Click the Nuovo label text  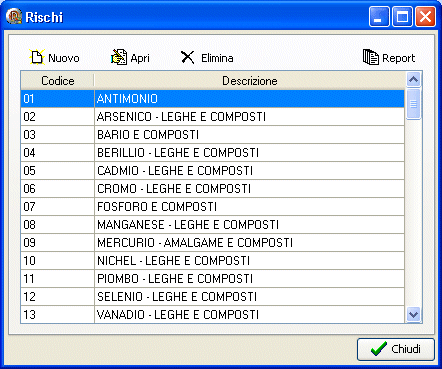pos(64,58)
